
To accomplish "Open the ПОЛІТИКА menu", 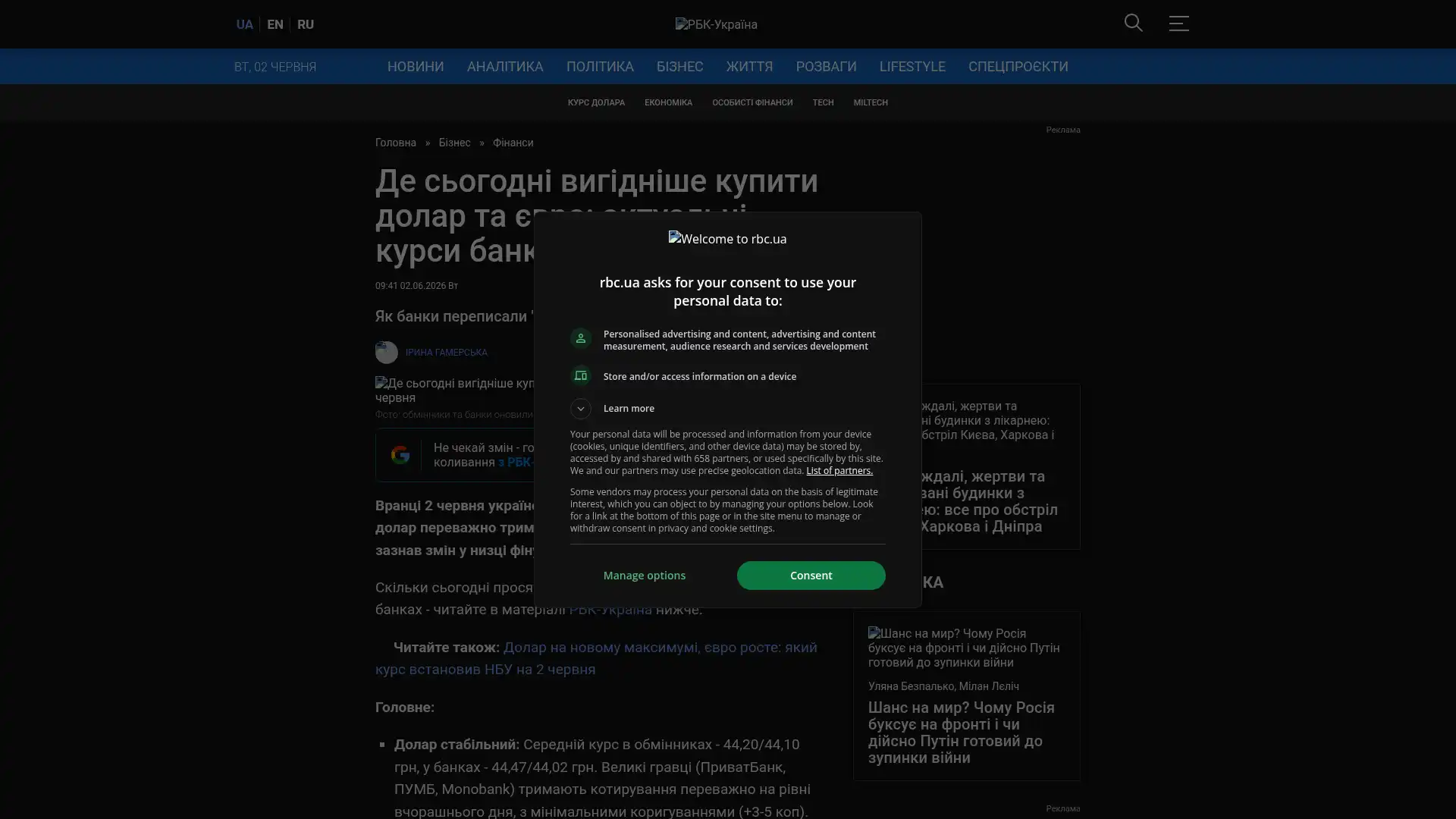I will pos(599,67).
